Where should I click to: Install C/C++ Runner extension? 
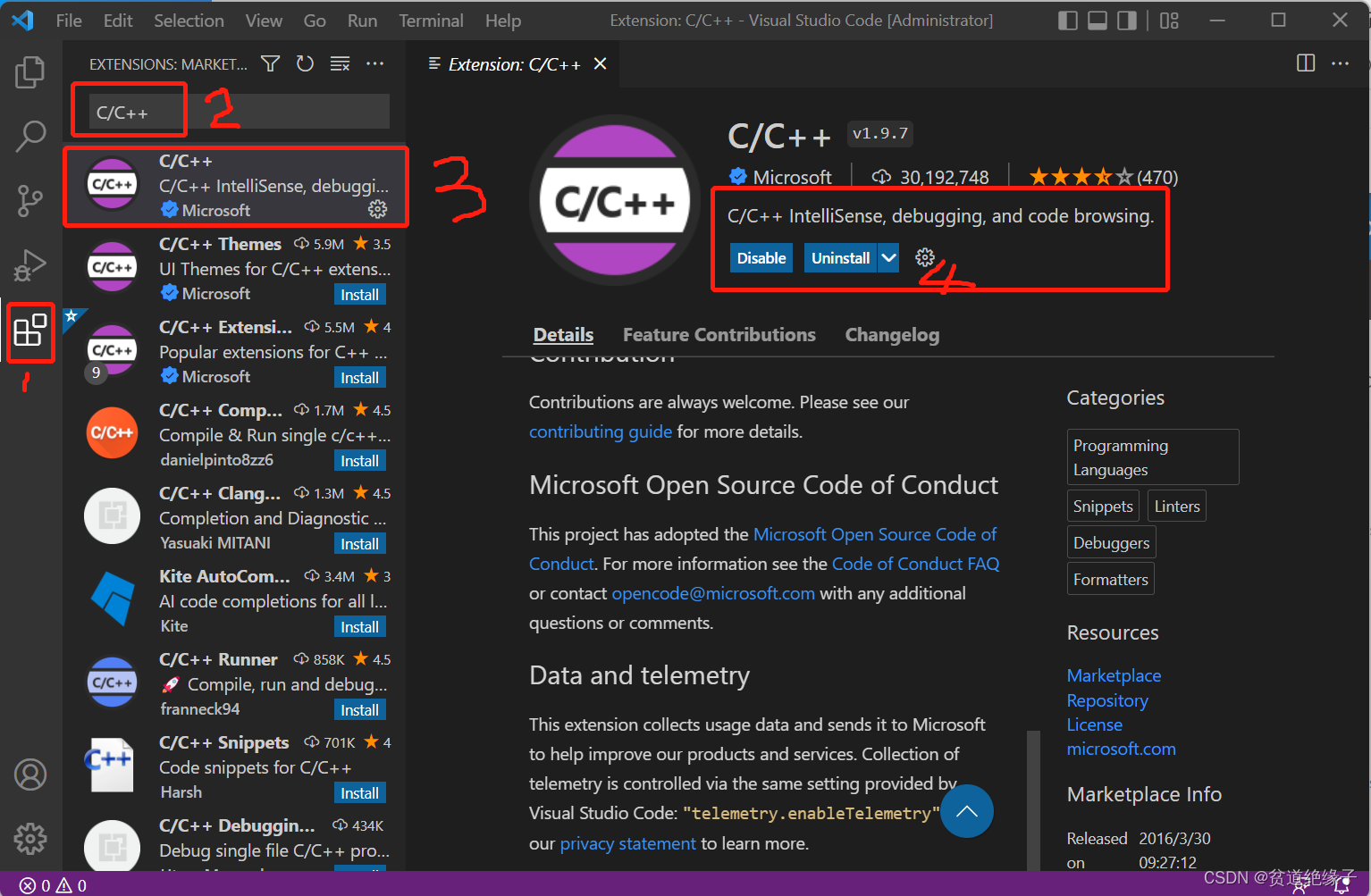pyautogui.click(x=359, y=710)
